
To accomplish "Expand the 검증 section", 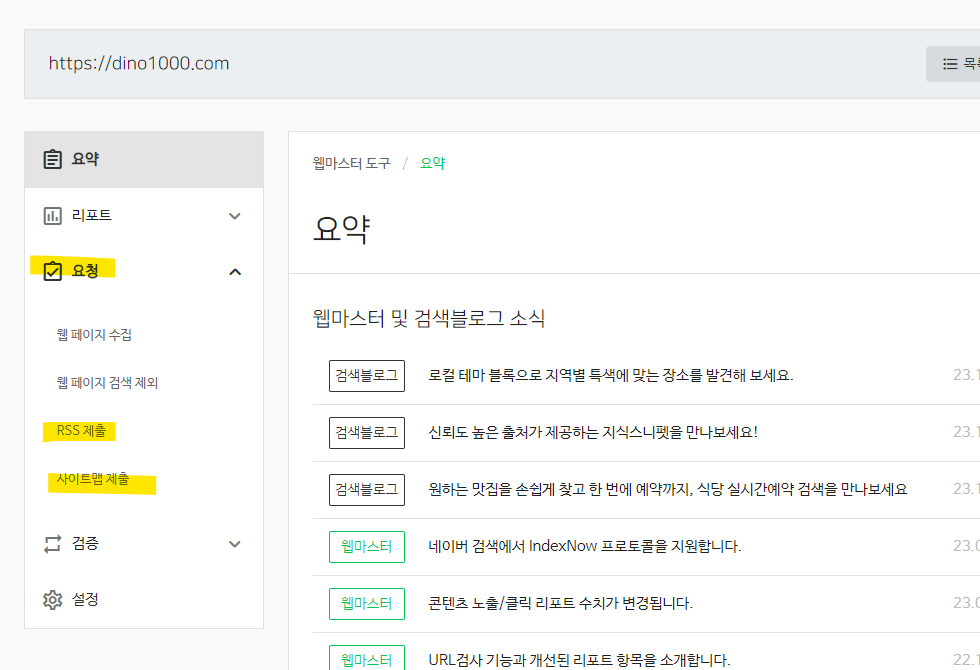I will [235, 543].
